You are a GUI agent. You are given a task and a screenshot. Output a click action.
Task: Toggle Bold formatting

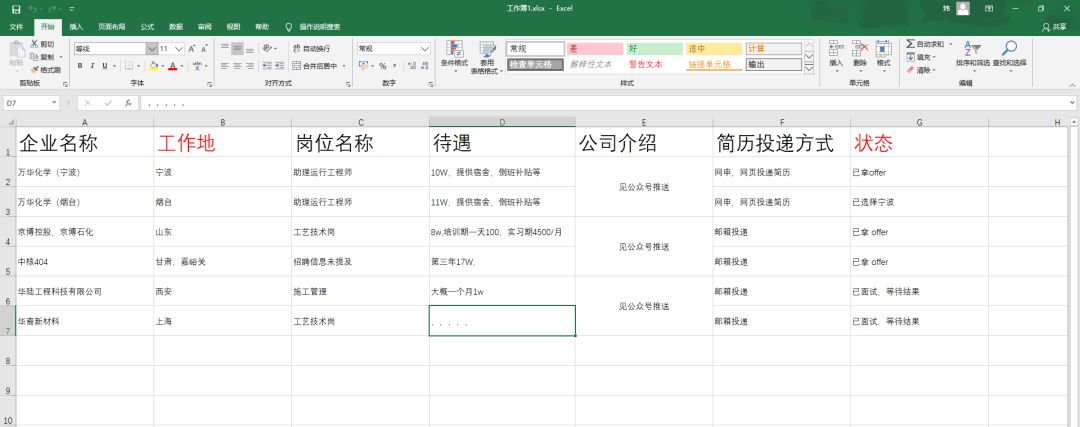(79, 66)
